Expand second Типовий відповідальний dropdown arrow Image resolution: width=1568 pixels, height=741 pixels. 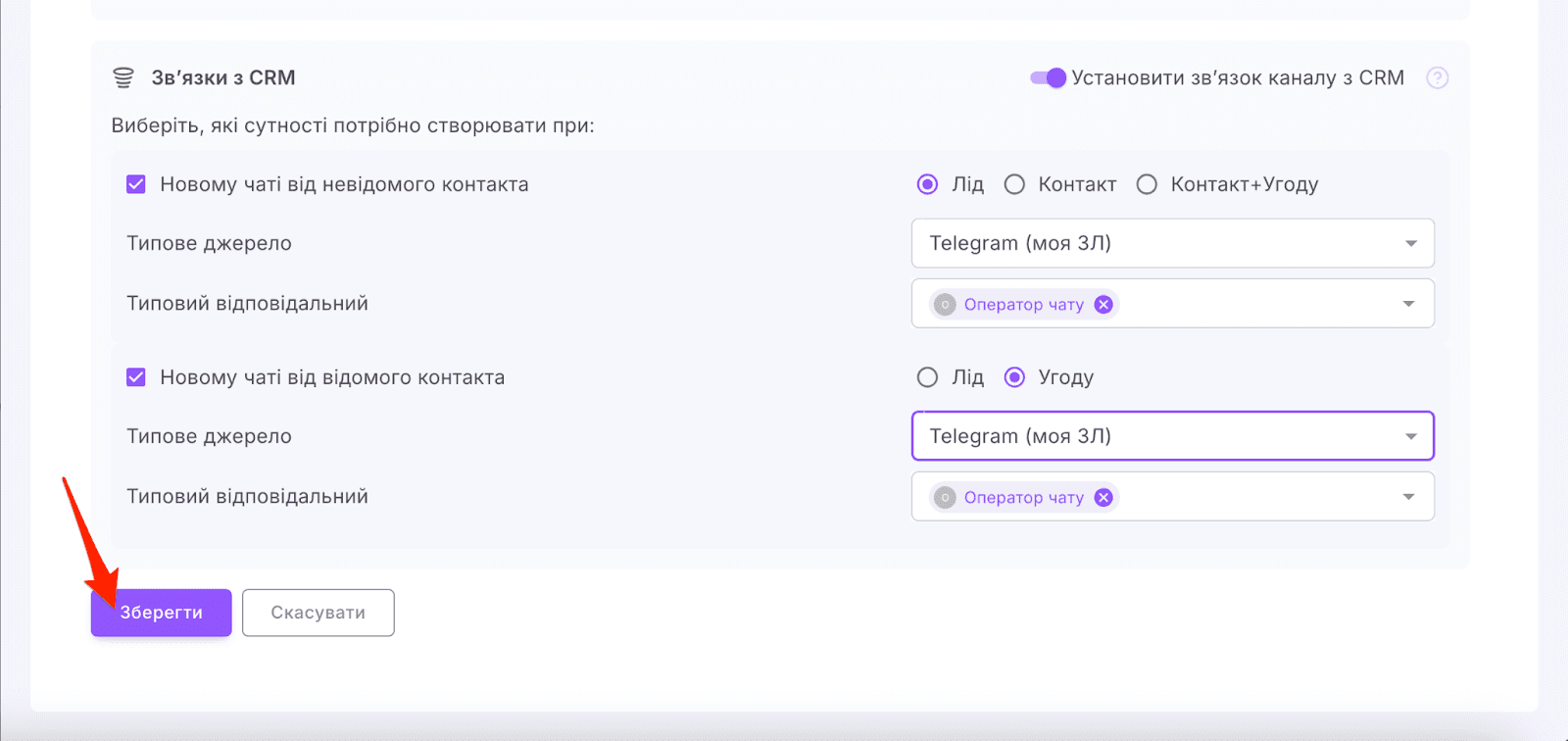(1408, 497)
